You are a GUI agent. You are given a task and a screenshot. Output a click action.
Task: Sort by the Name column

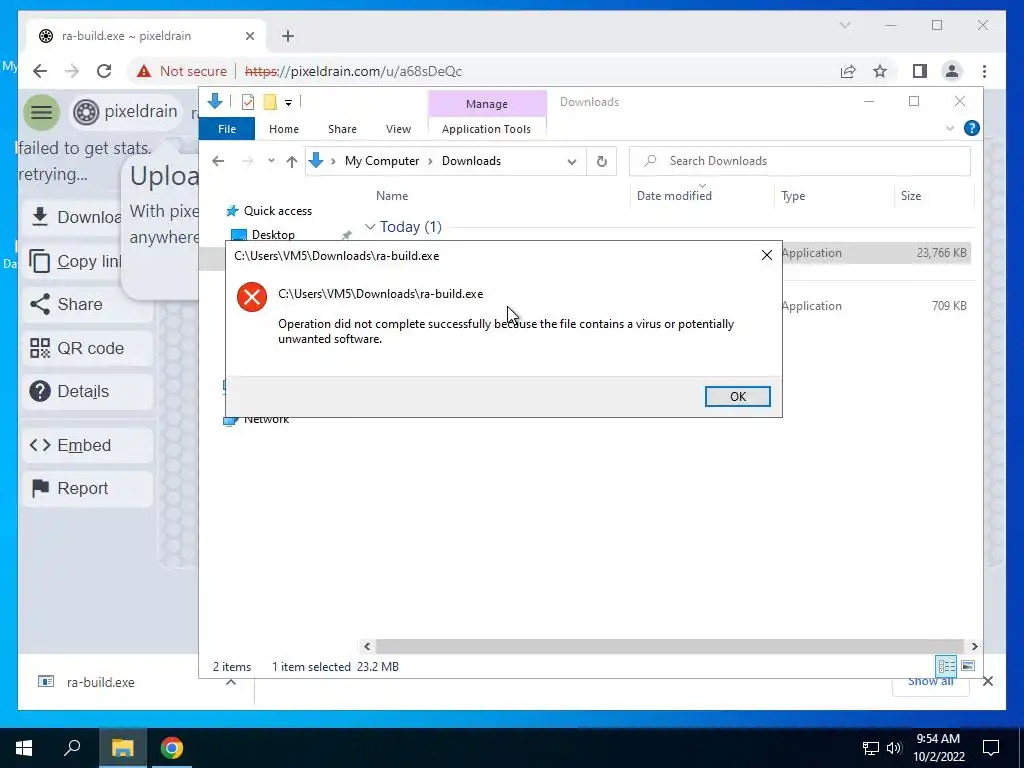(392, 196)
